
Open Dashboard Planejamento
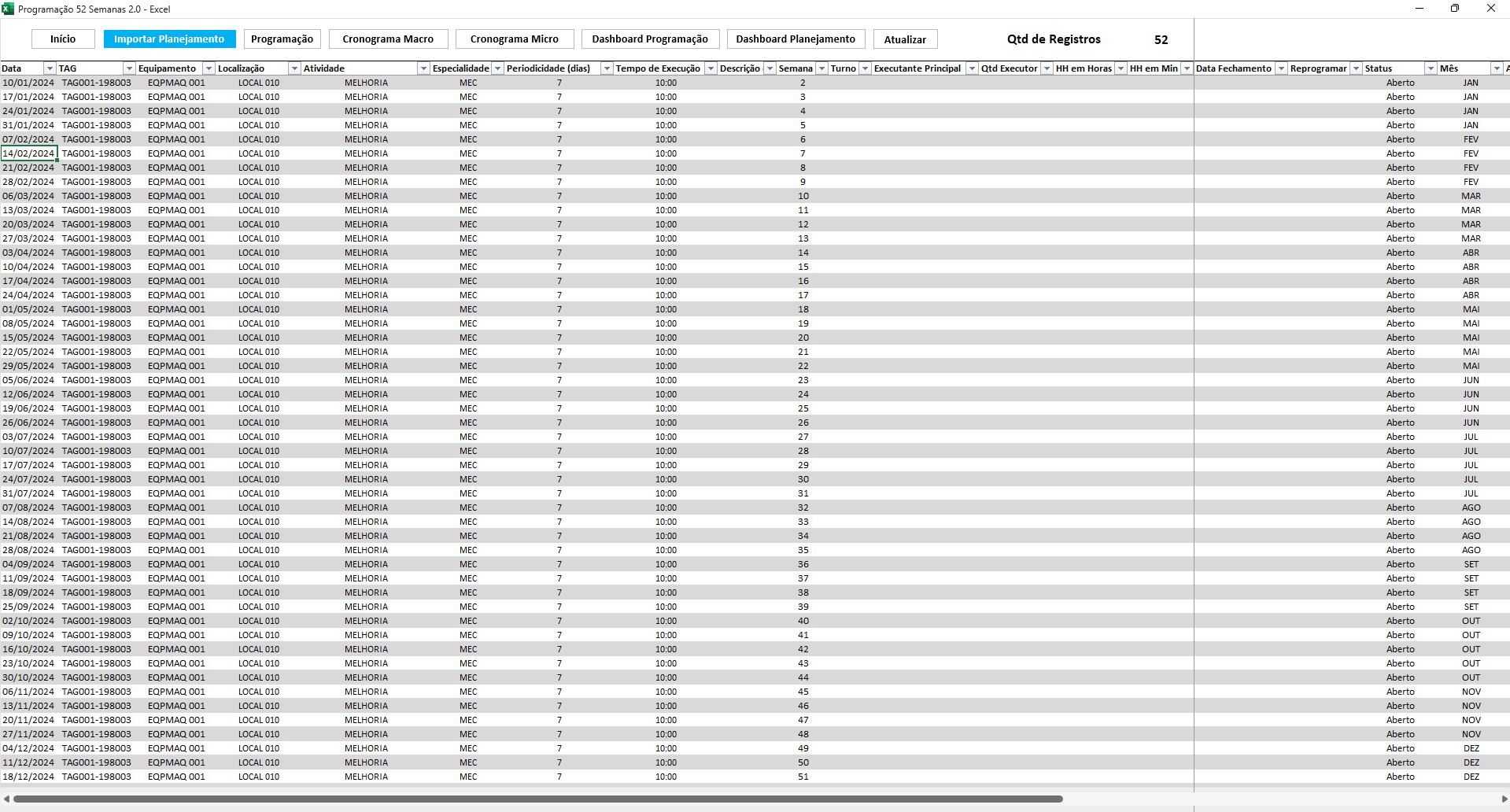coord(795,39)
